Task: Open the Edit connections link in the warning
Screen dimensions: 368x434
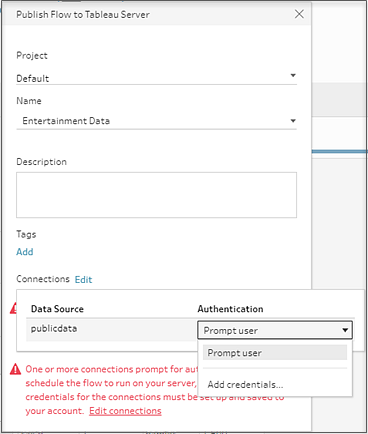Action: [125, 411]
